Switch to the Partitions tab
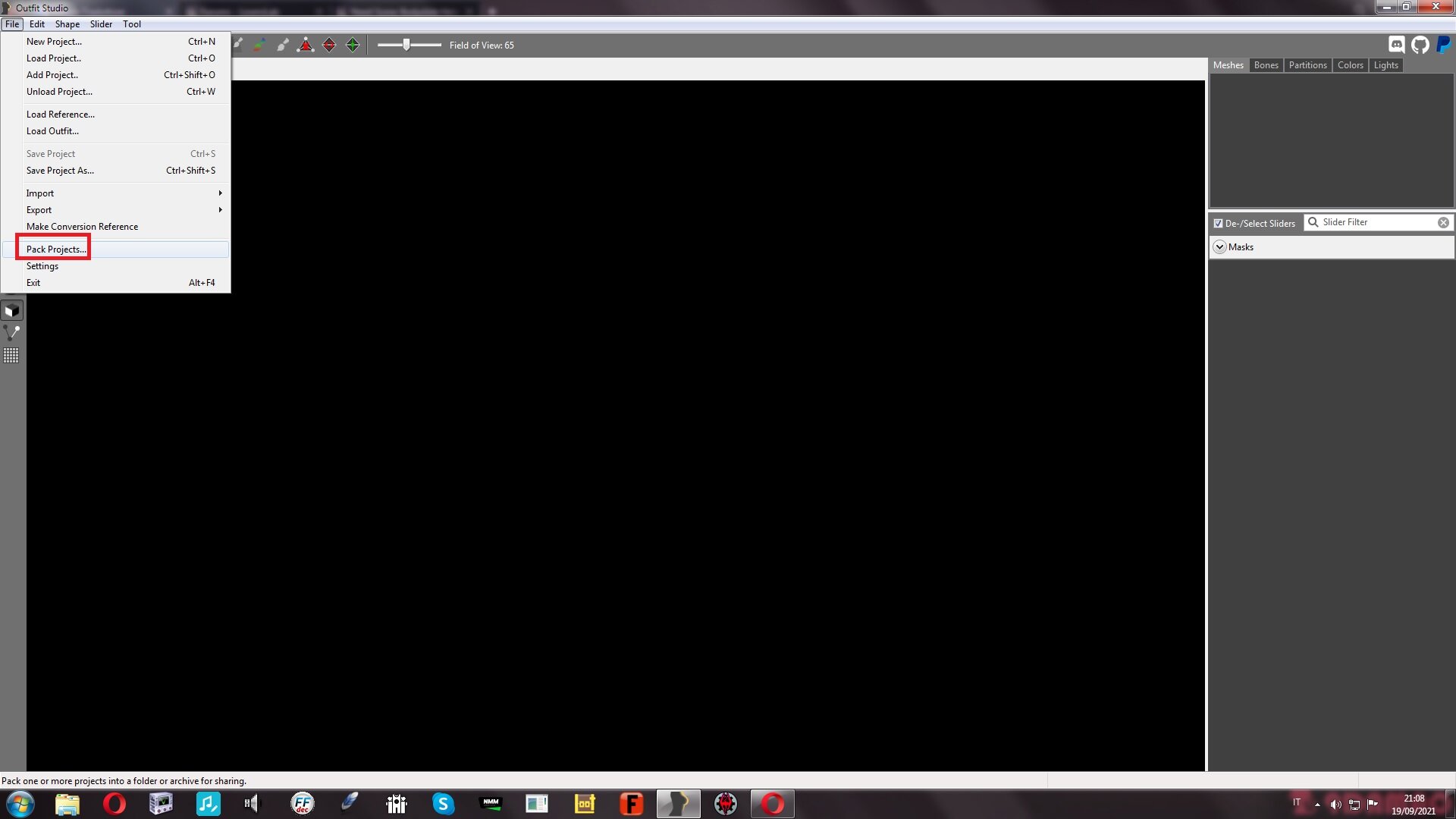Image resolution: width=1456 pixels, height=819 pixels. [x=1307, y=65]
